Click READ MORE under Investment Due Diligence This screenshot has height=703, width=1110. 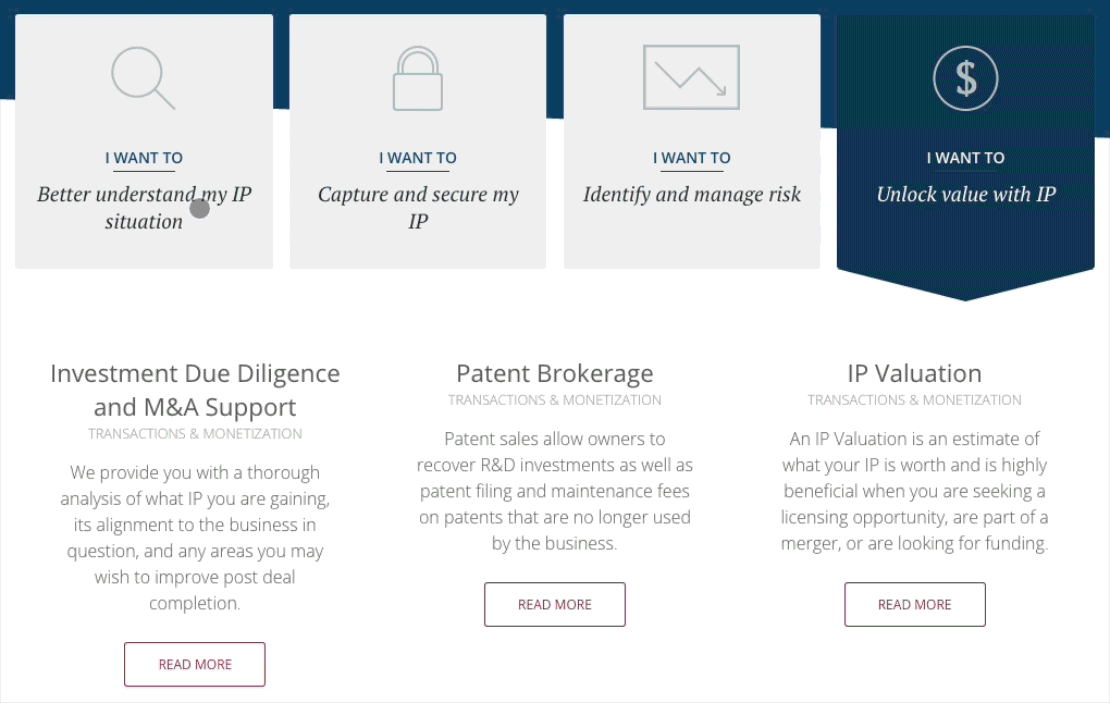(194, 664)
